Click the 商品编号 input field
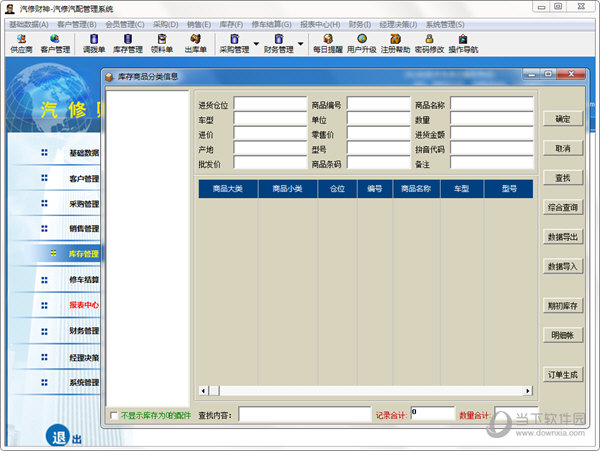This screenshot has width=600, height=451. [x=378, y=104]
